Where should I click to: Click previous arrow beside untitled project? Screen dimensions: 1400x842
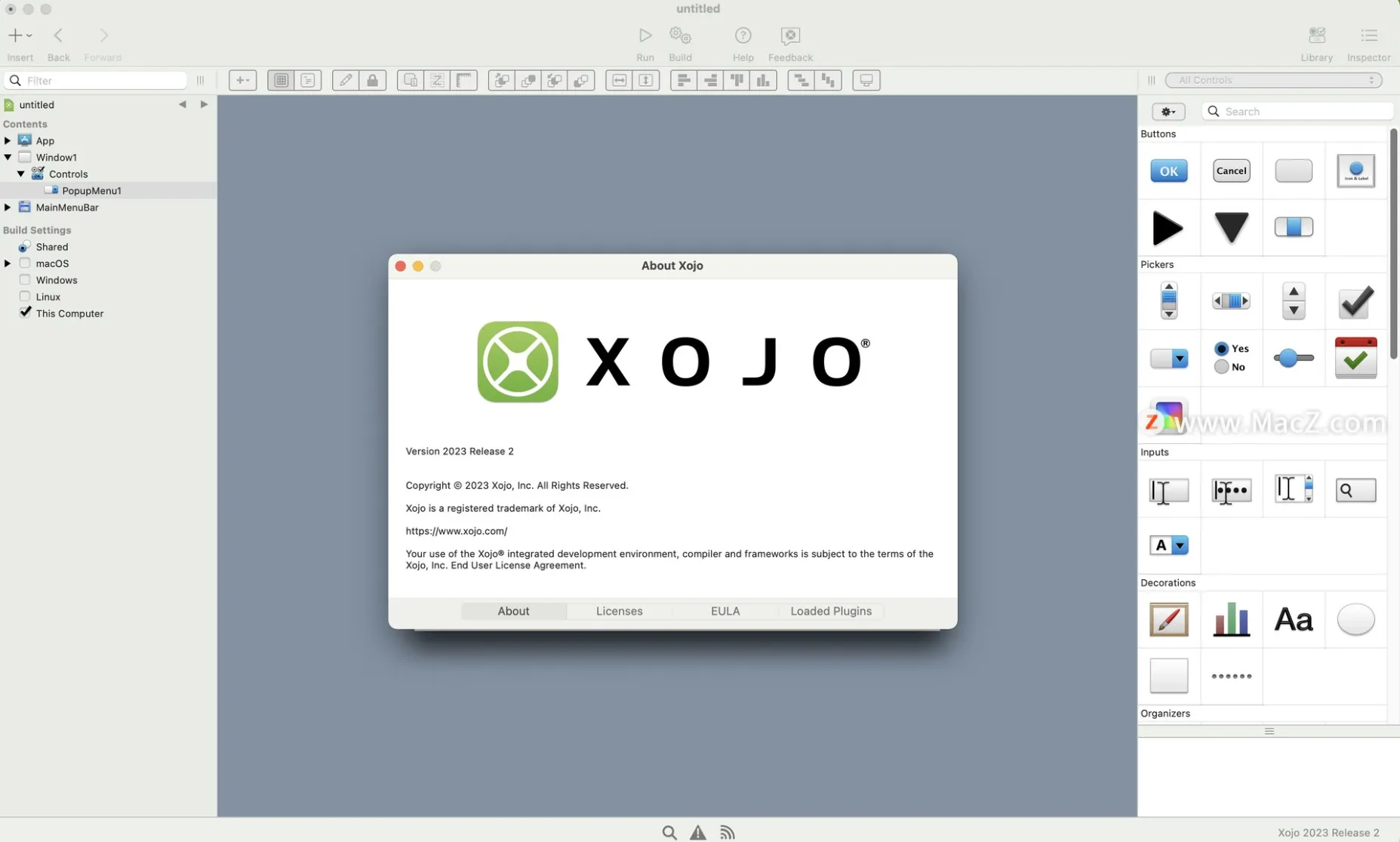coord(183,104)
